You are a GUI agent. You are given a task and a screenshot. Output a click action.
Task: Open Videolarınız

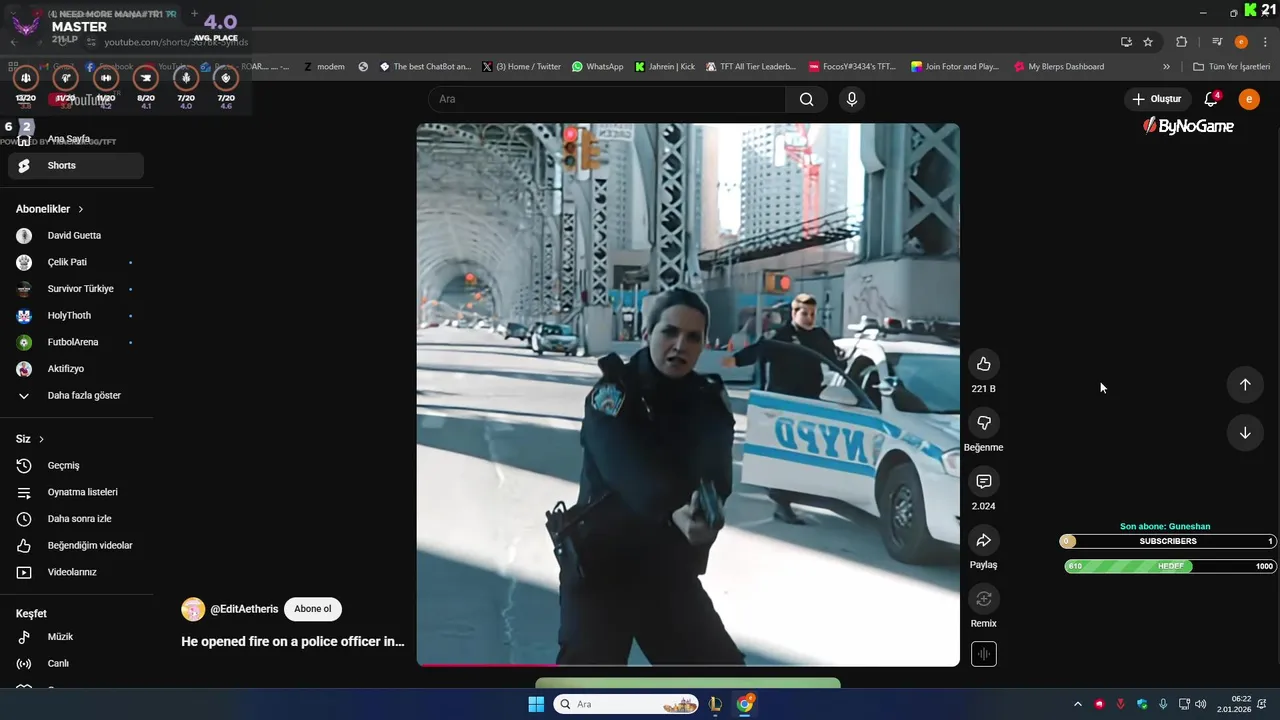(x=76, y=572)
